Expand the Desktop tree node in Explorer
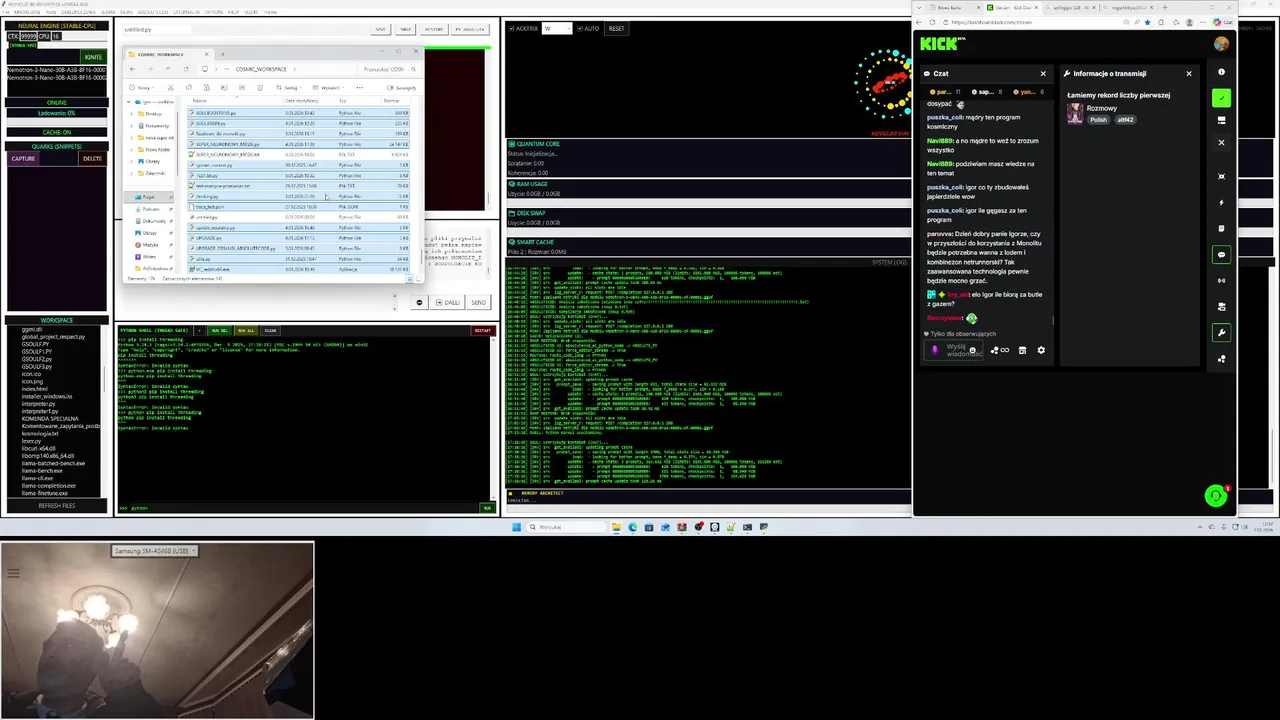The width and height of the screenshot is (1280, 720). point(131,114)
